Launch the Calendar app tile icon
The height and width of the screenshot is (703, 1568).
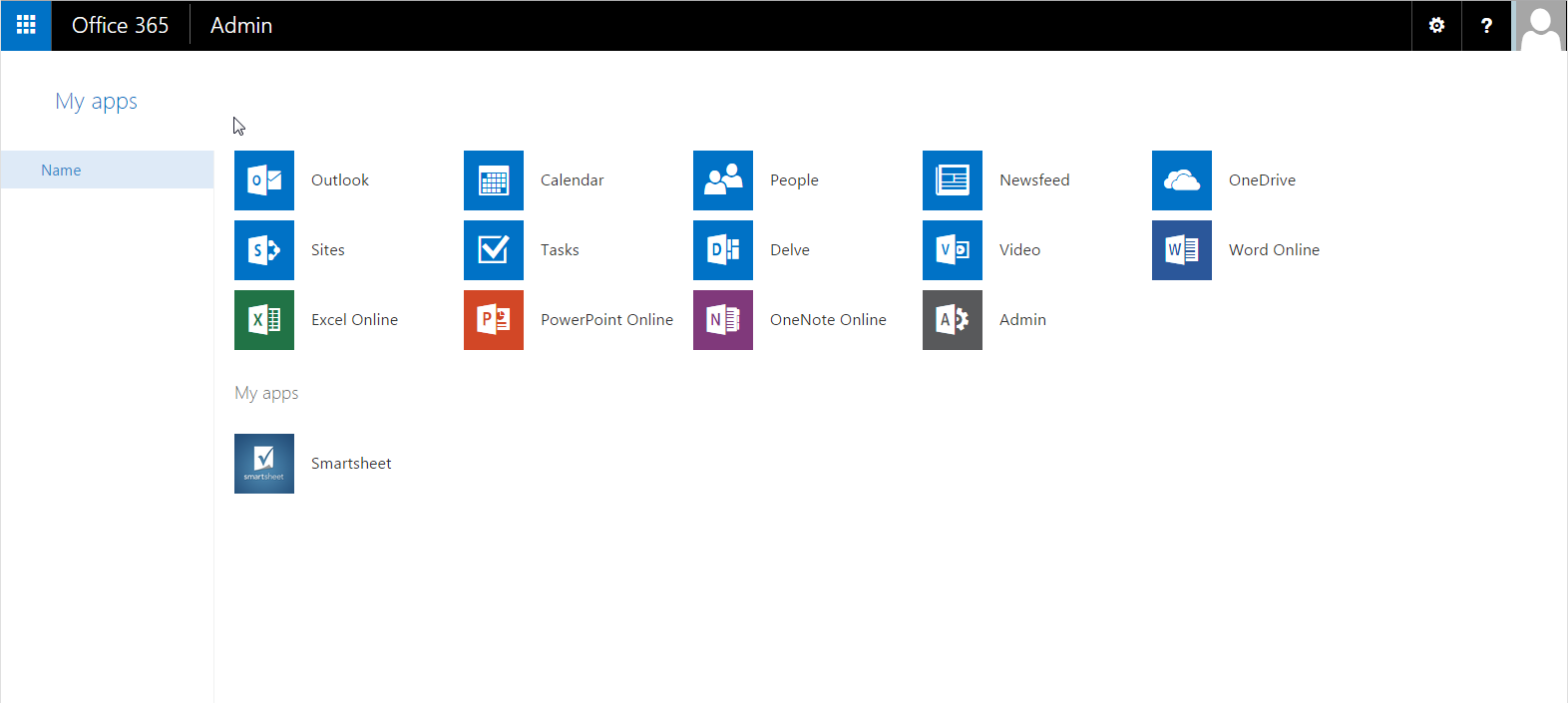pyautogui.click(x=494, y=180)
